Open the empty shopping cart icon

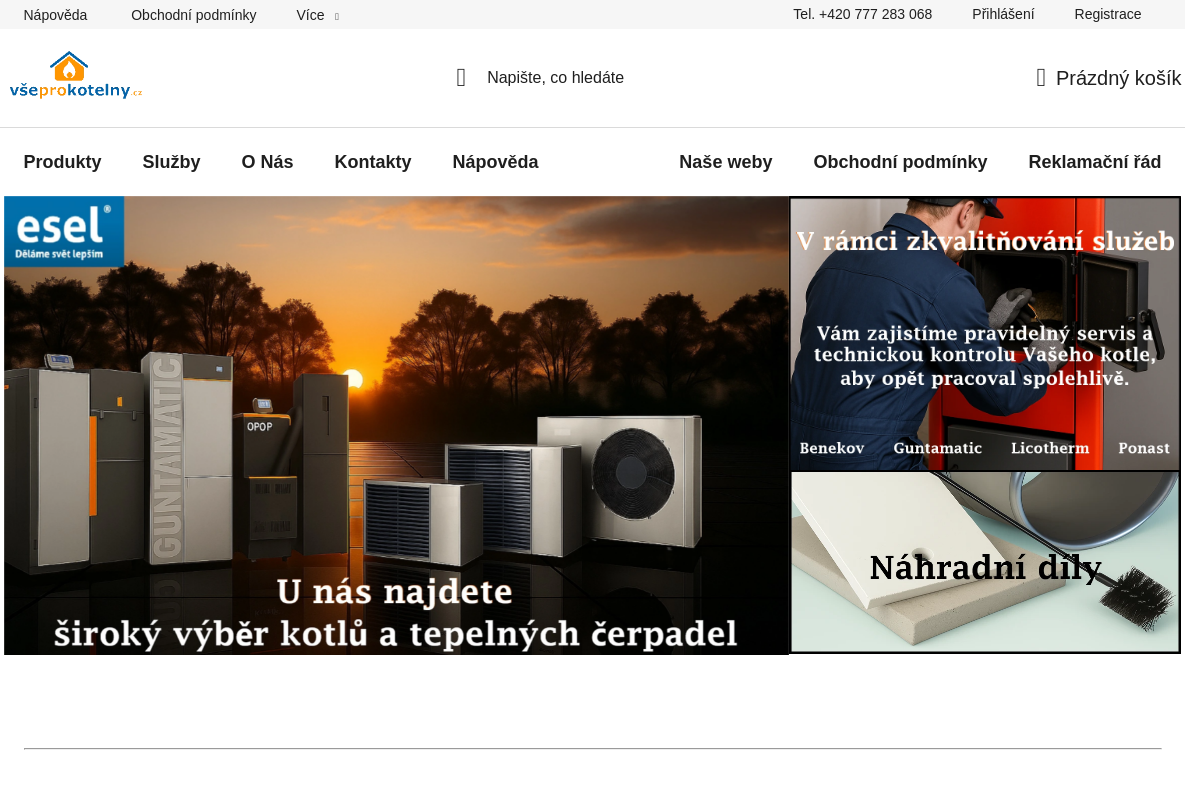pyautogui.click(x=1039, y=77)
